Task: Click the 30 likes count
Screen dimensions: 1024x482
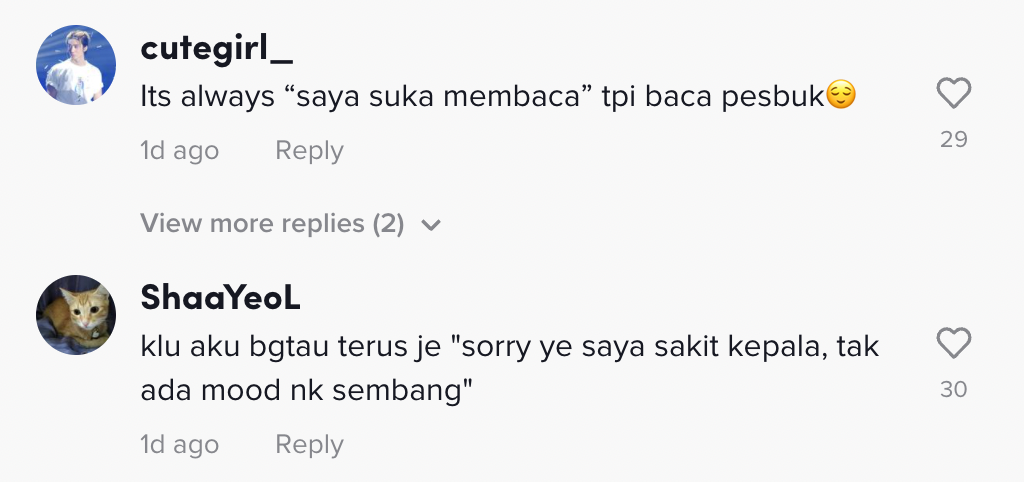Action: 953,390
